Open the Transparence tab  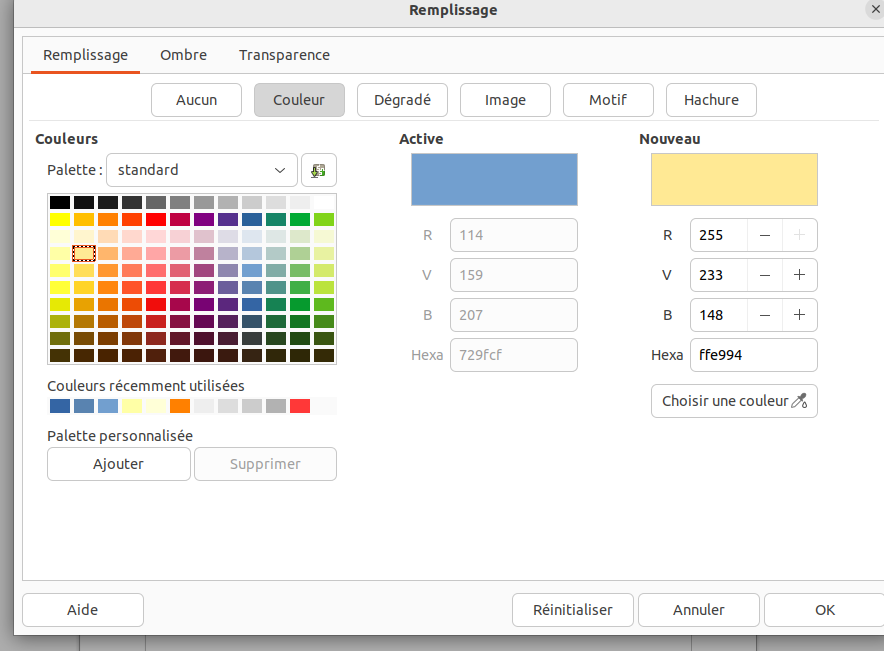tap(284, 55)
